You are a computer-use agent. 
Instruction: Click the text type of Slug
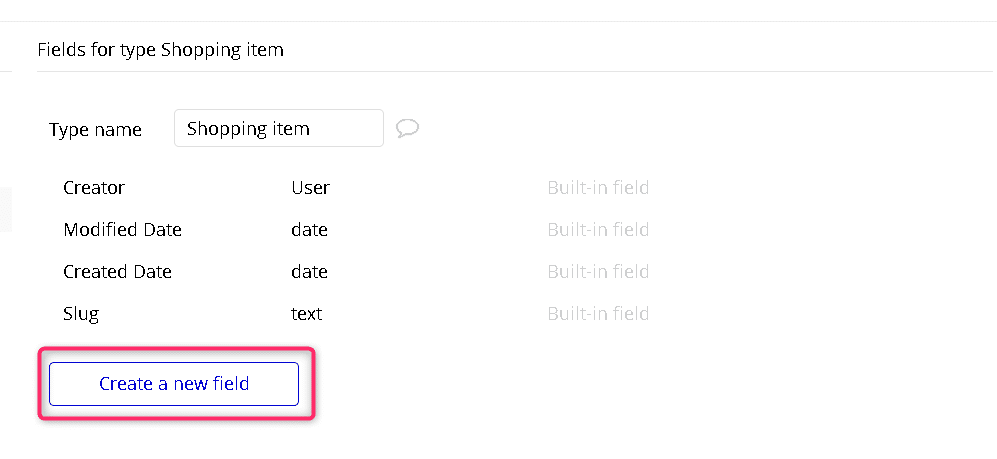(306, 314)
